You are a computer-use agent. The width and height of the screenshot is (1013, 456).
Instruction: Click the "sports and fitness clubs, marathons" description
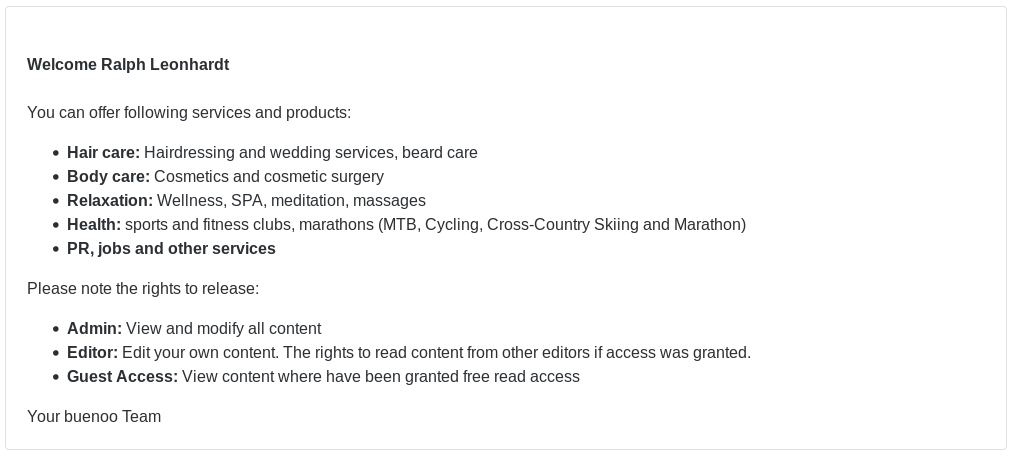(435, 225)
